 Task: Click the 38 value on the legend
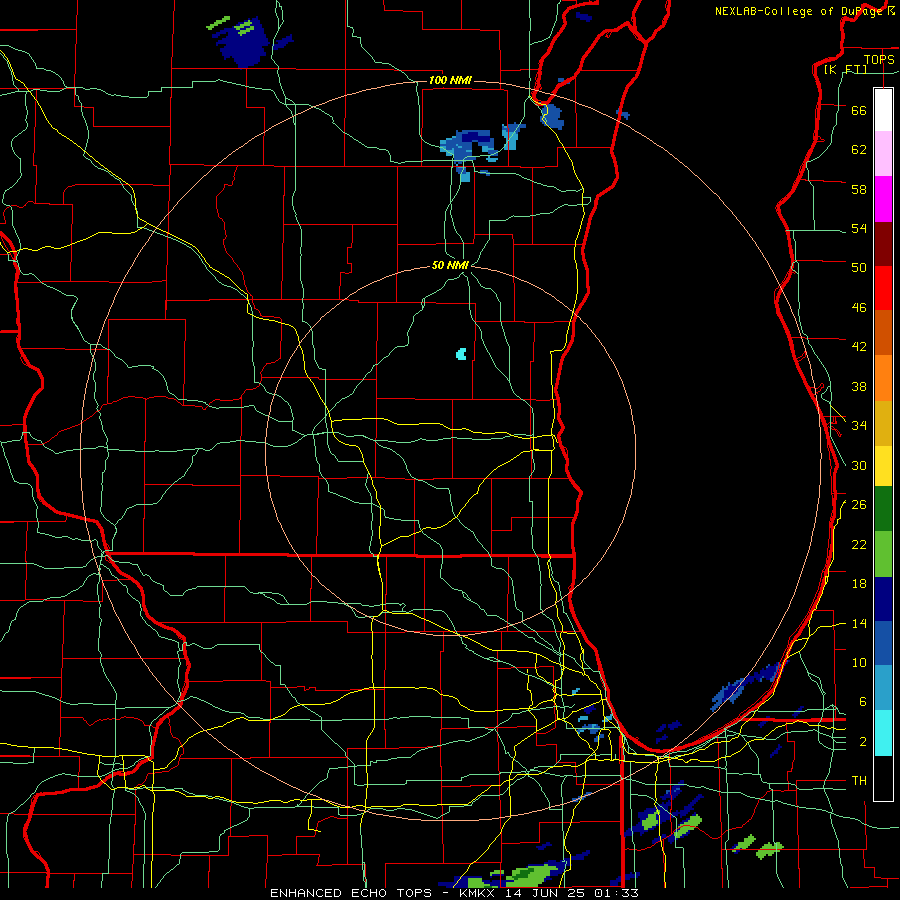coord(859,386)
